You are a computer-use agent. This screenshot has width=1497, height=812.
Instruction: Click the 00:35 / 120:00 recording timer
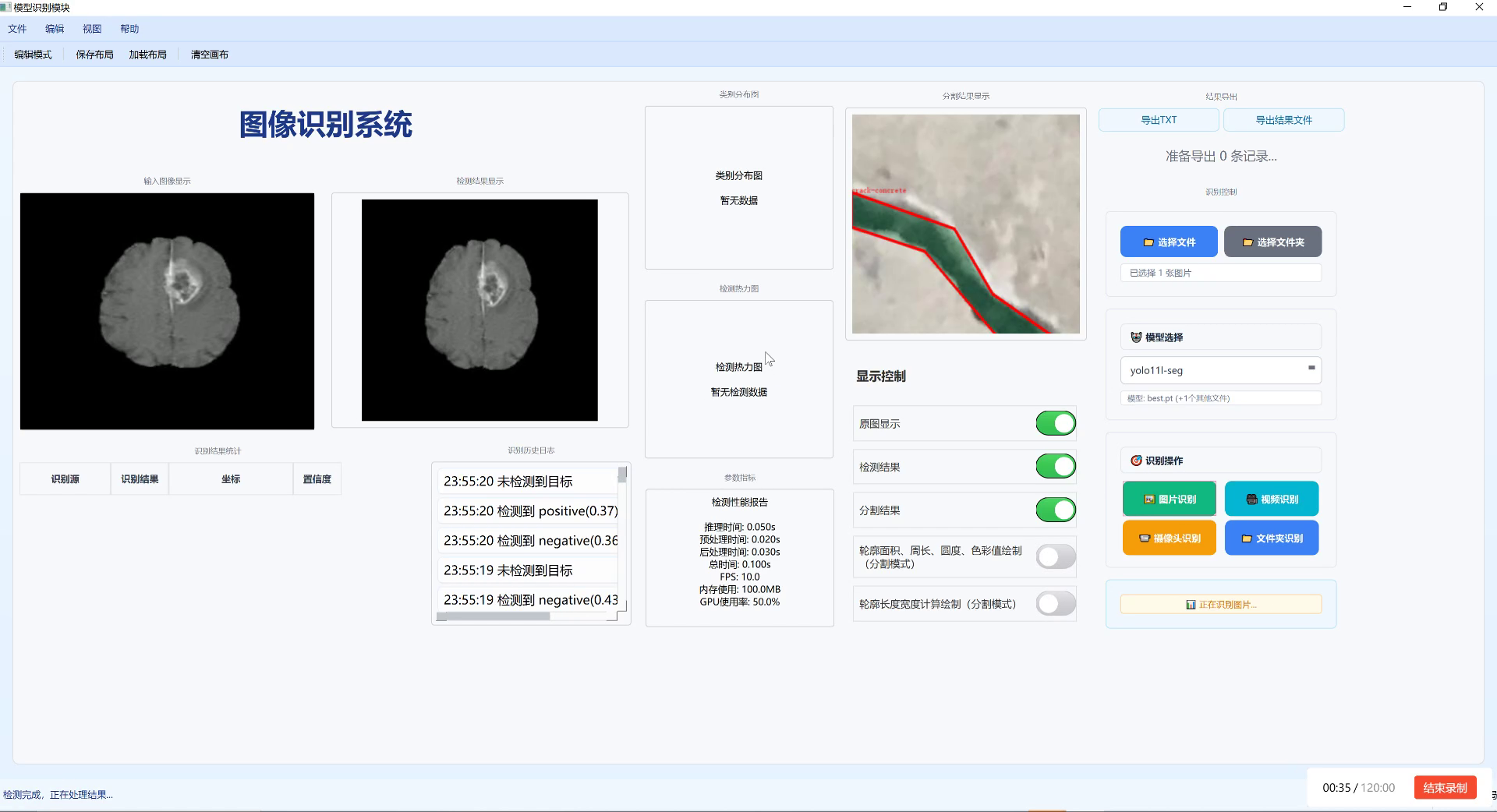[1358, 788]
